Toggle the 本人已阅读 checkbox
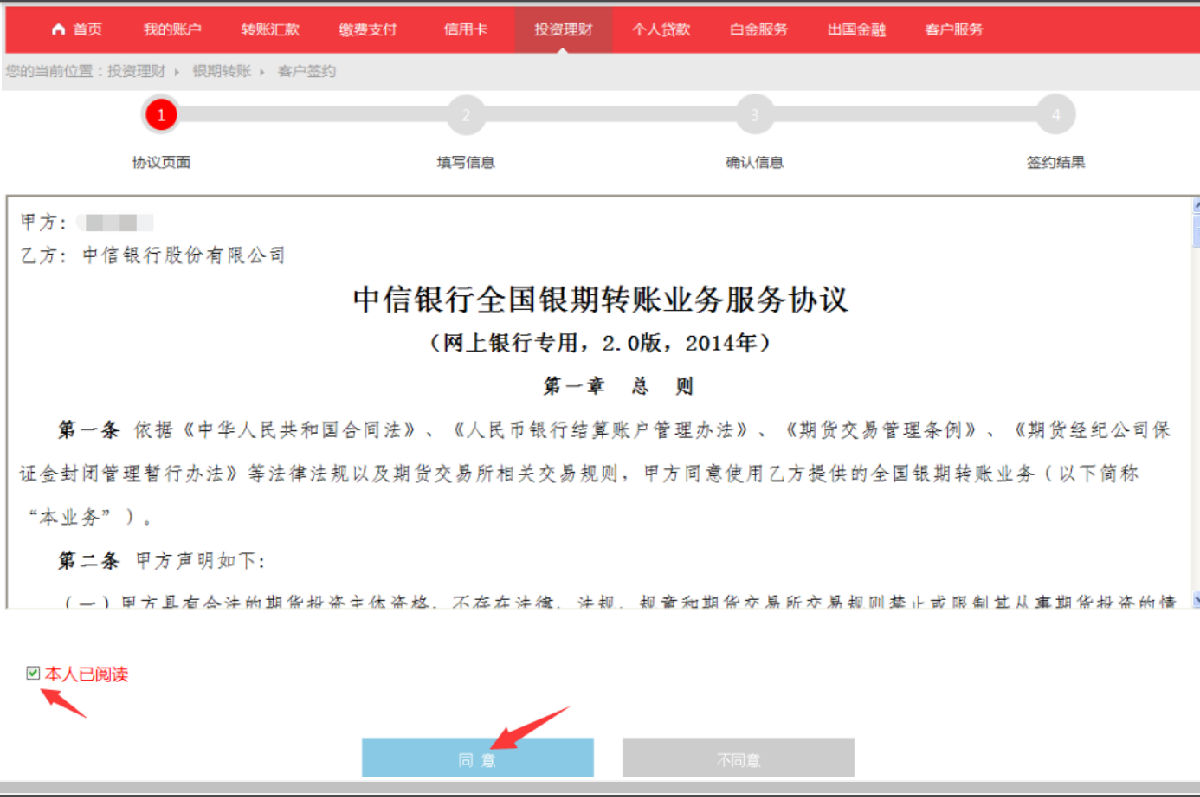This screenshot has width=1200, height=797. click(33, 674)
